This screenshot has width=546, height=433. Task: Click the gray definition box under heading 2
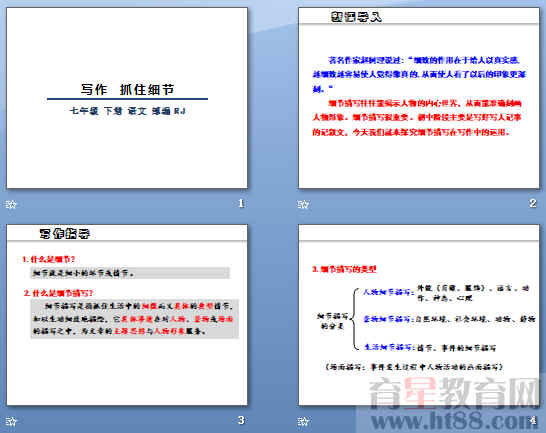pyautogui.click(x=135, y=319)
